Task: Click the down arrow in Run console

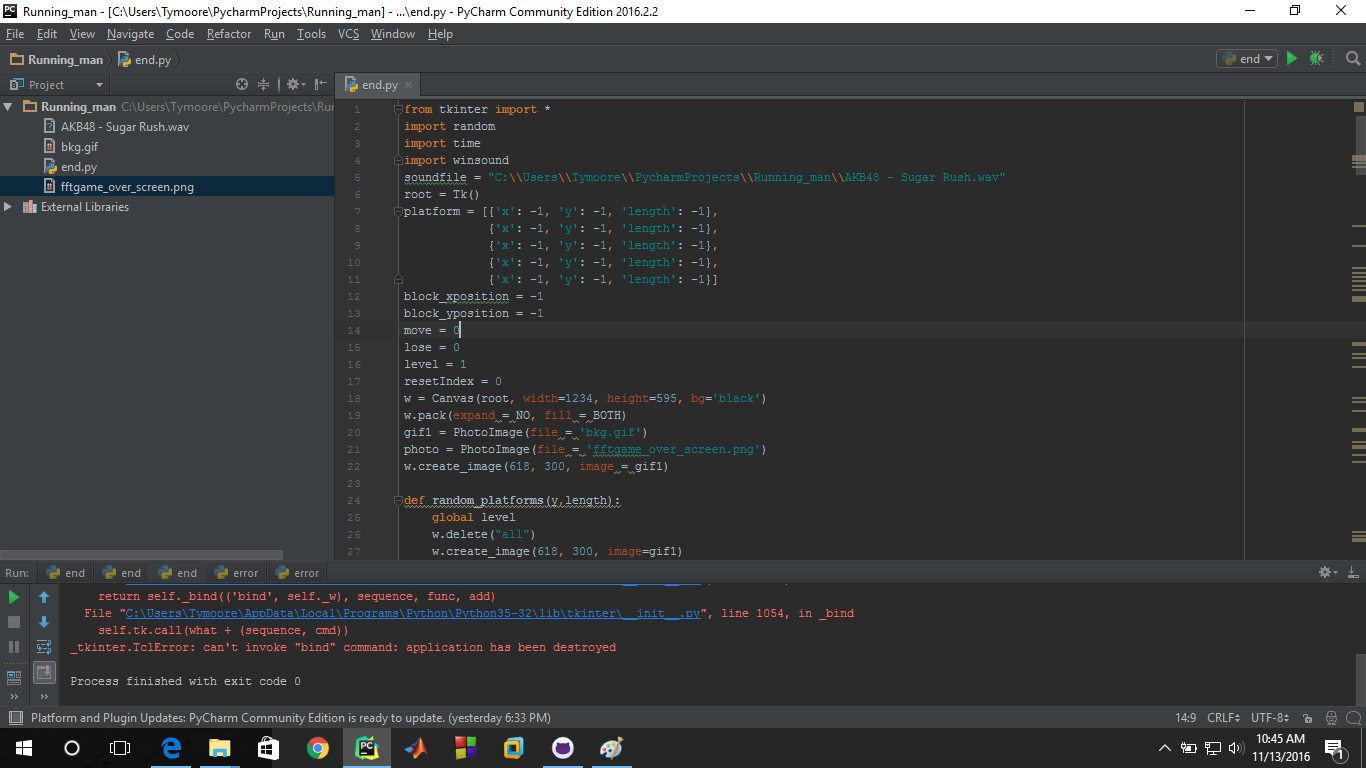Action: (44, 622)
